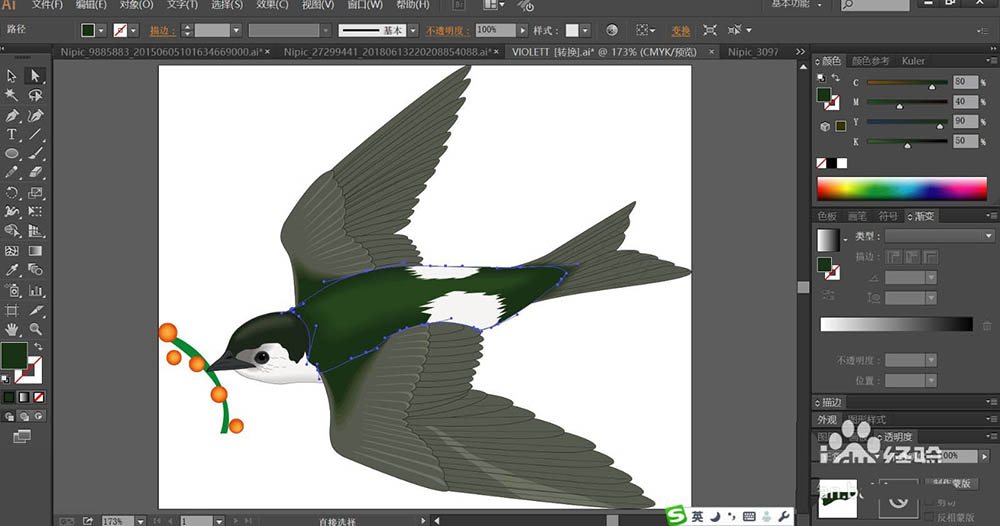The width and height of the screenshot is (1000, 526).
Task: Select the Hand tool
Action: tap(11, 330)
